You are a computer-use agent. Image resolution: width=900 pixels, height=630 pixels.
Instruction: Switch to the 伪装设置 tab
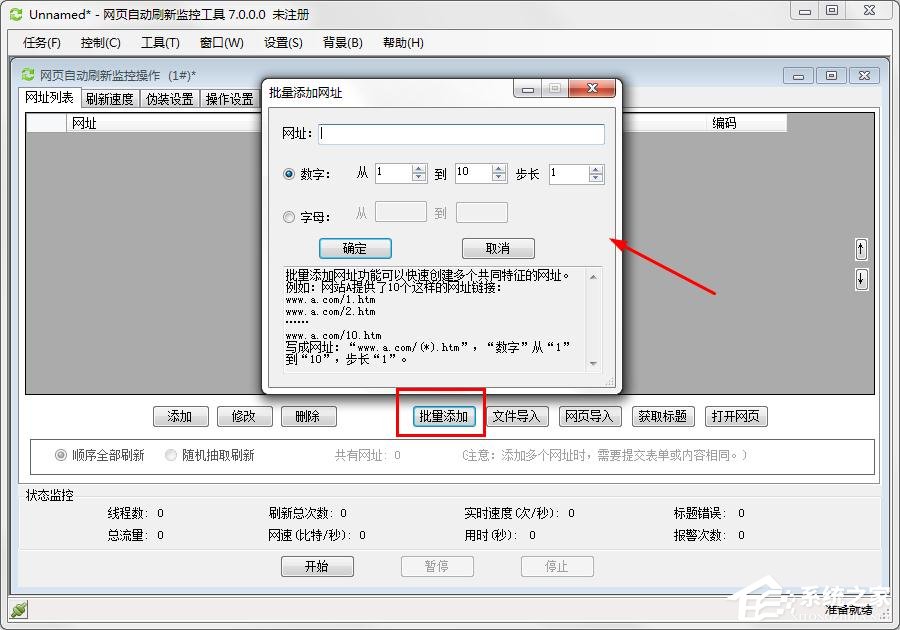(168, 98)
